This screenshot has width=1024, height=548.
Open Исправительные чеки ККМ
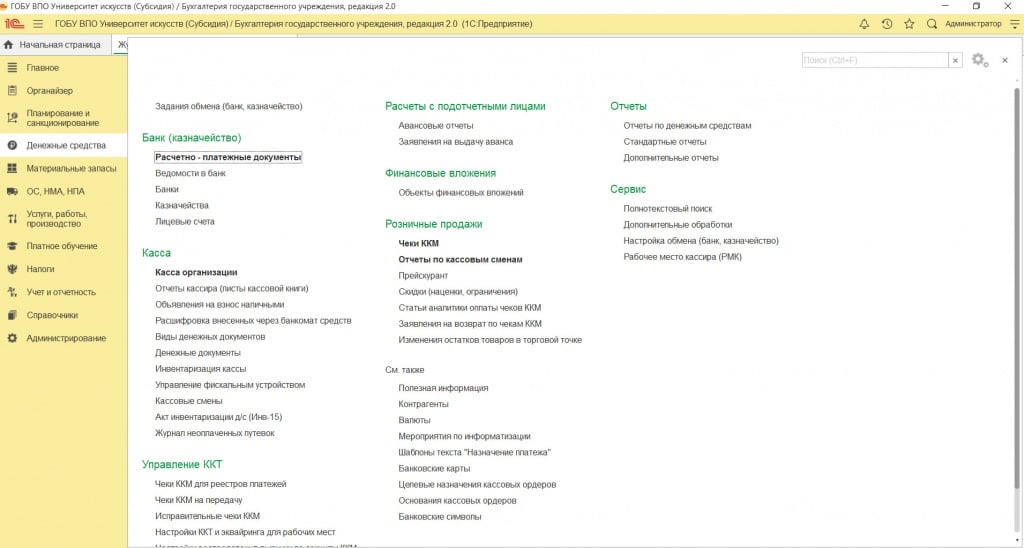click(208, 516)
